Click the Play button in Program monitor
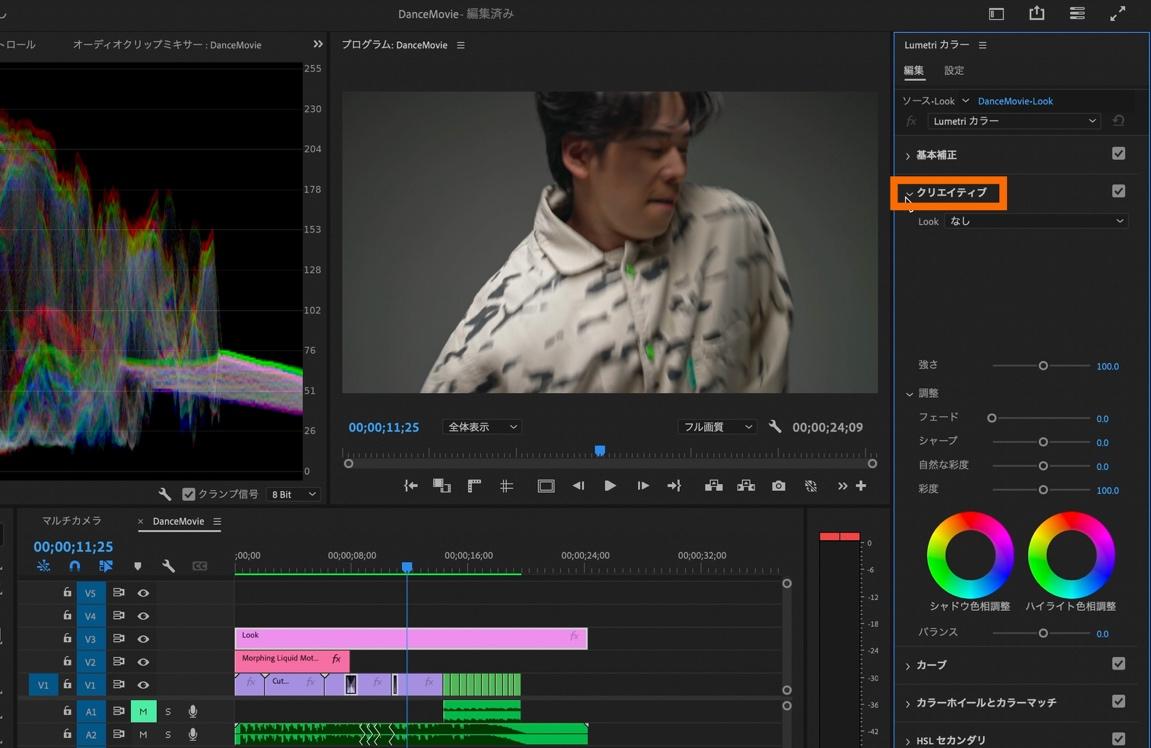 [x=610, y=486]
